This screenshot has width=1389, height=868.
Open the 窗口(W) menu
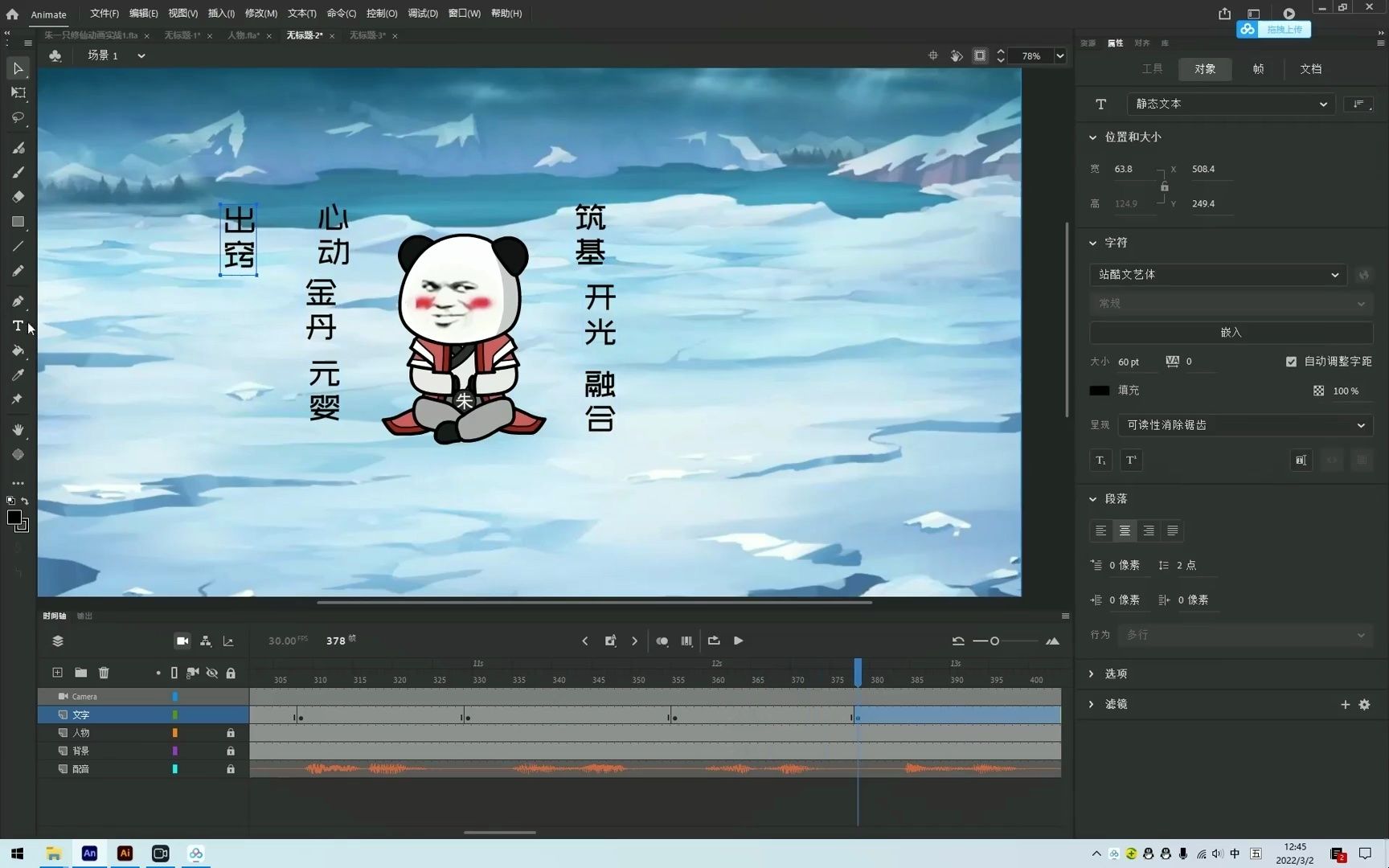pyautogui.click(x=464, y=14)
